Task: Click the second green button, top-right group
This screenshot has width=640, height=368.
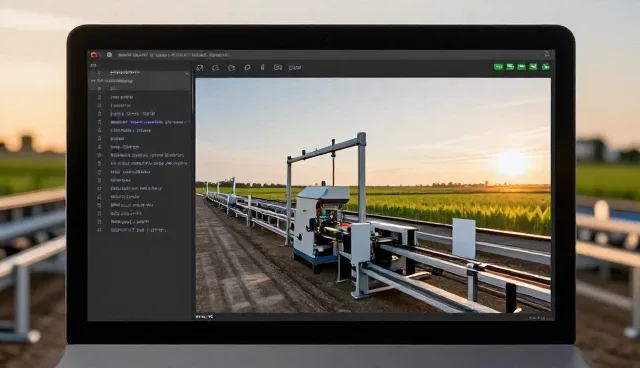Action: 510,67
